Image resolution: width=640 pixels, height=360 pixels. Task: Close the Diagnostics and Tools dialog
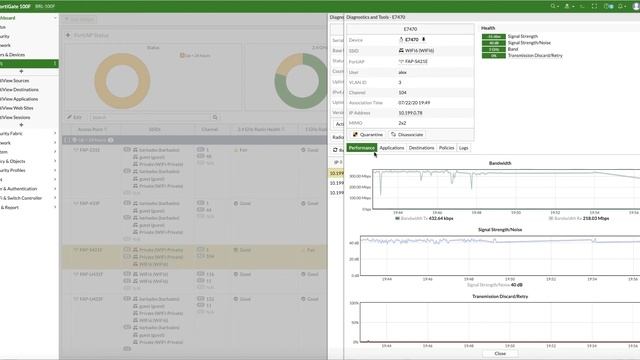[x=500, y=353]
